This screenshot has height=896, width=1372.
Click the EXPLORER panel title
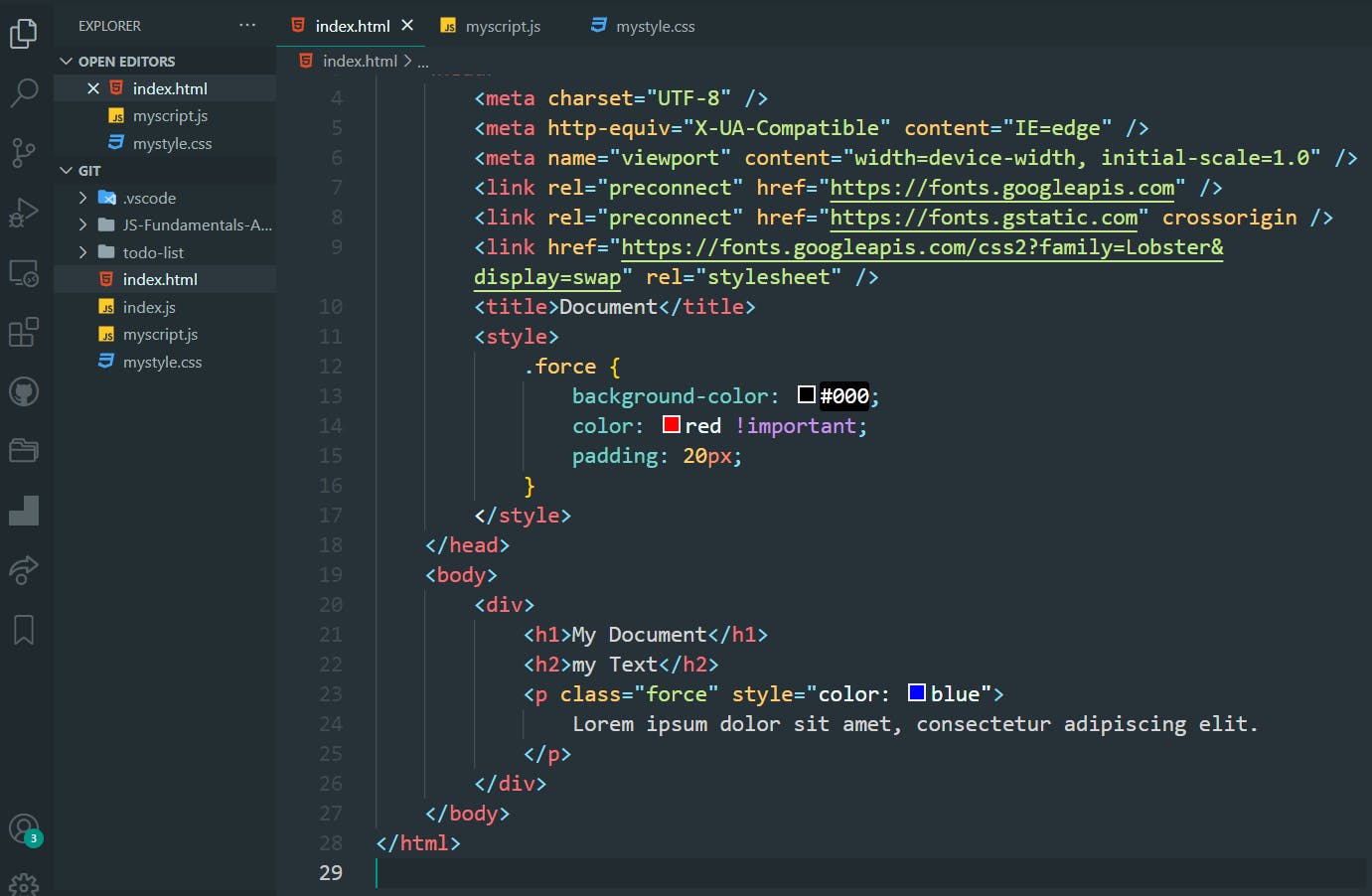click(x=109, y=26)
